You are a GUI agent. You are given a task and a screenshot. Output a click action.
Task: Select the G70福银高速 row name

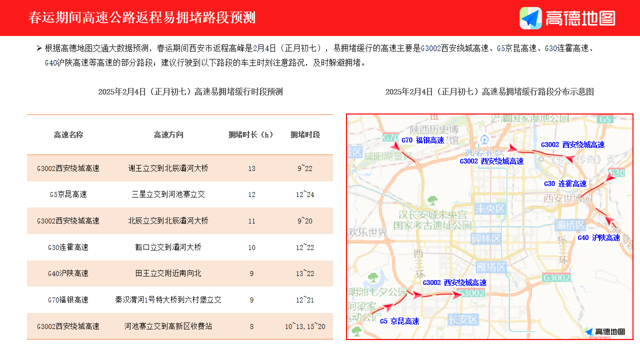68,300
